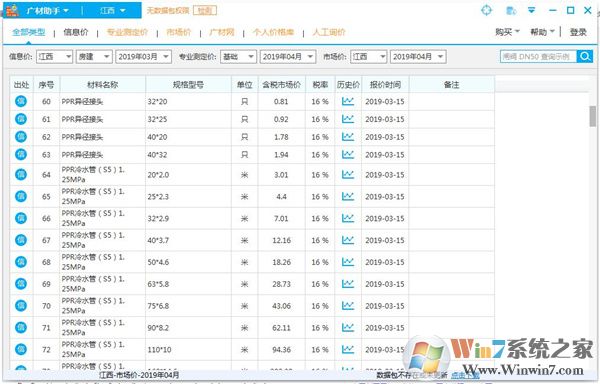
Task: Open history price chart for row 63
Action: (348, 155)
